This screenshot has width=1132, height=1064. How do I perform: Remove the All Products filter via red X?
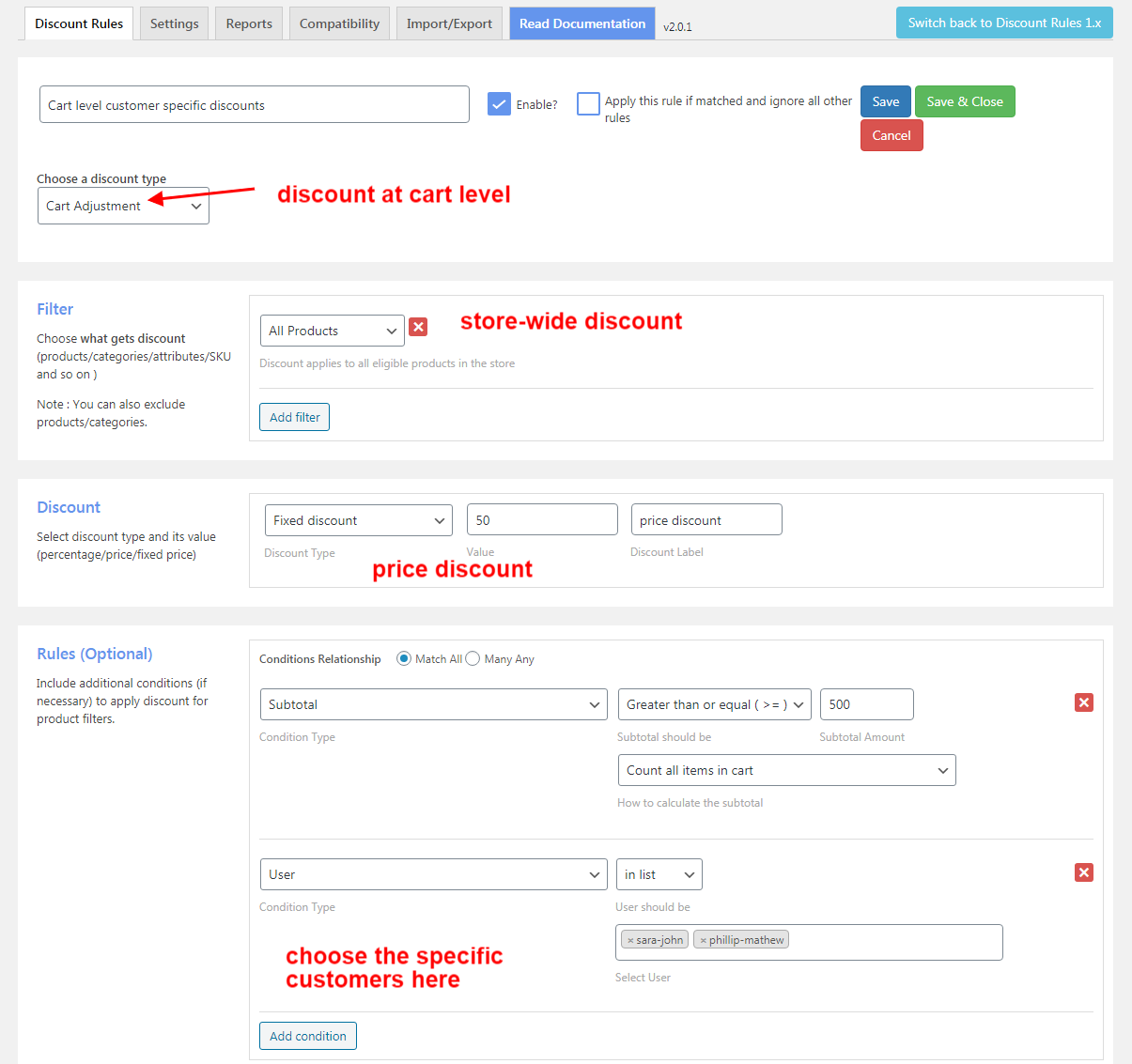pyautogui.click(x=417, y=327)
